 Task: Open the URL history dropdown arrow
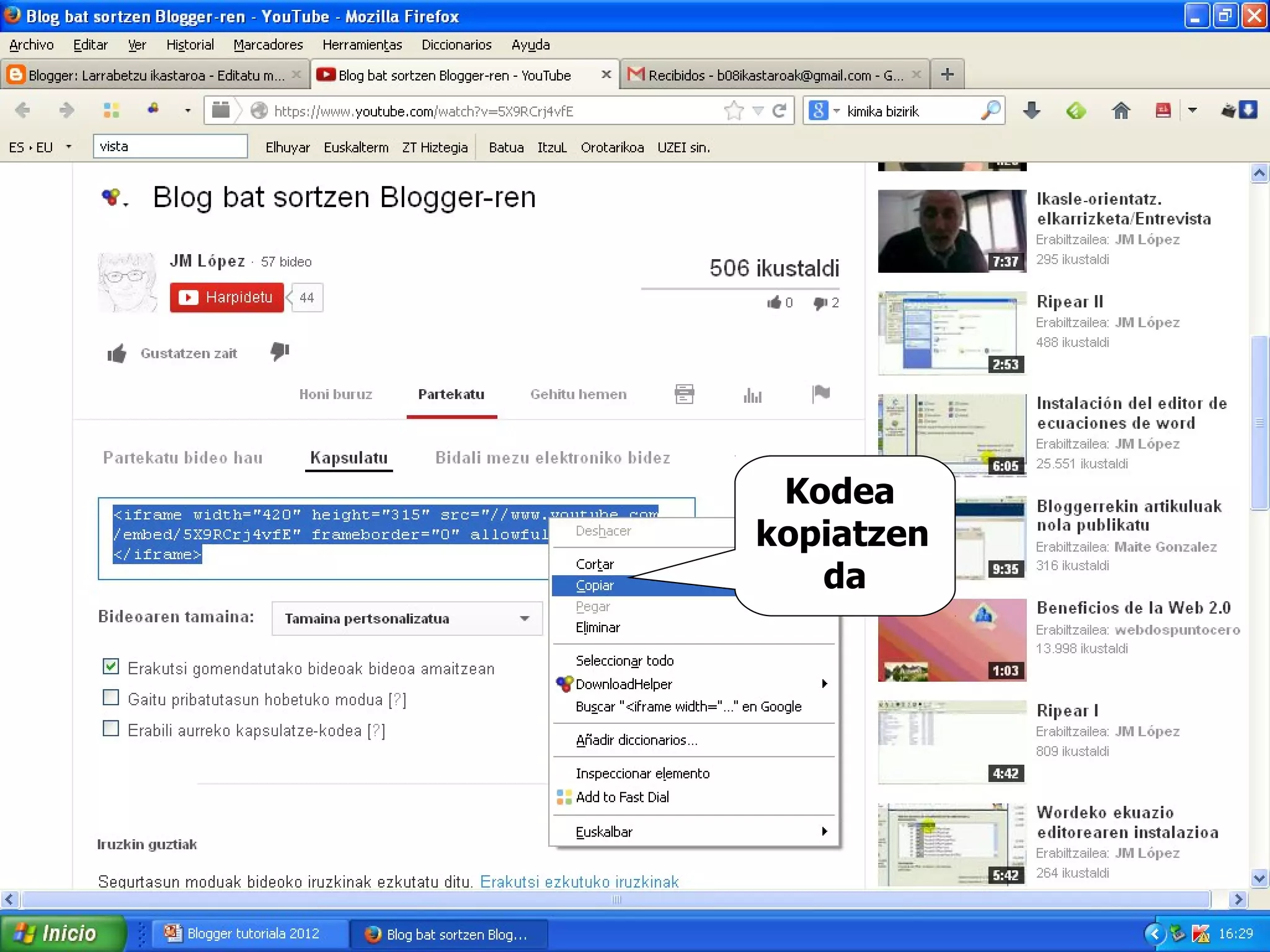pyautogui.click(x=758, y=112)
